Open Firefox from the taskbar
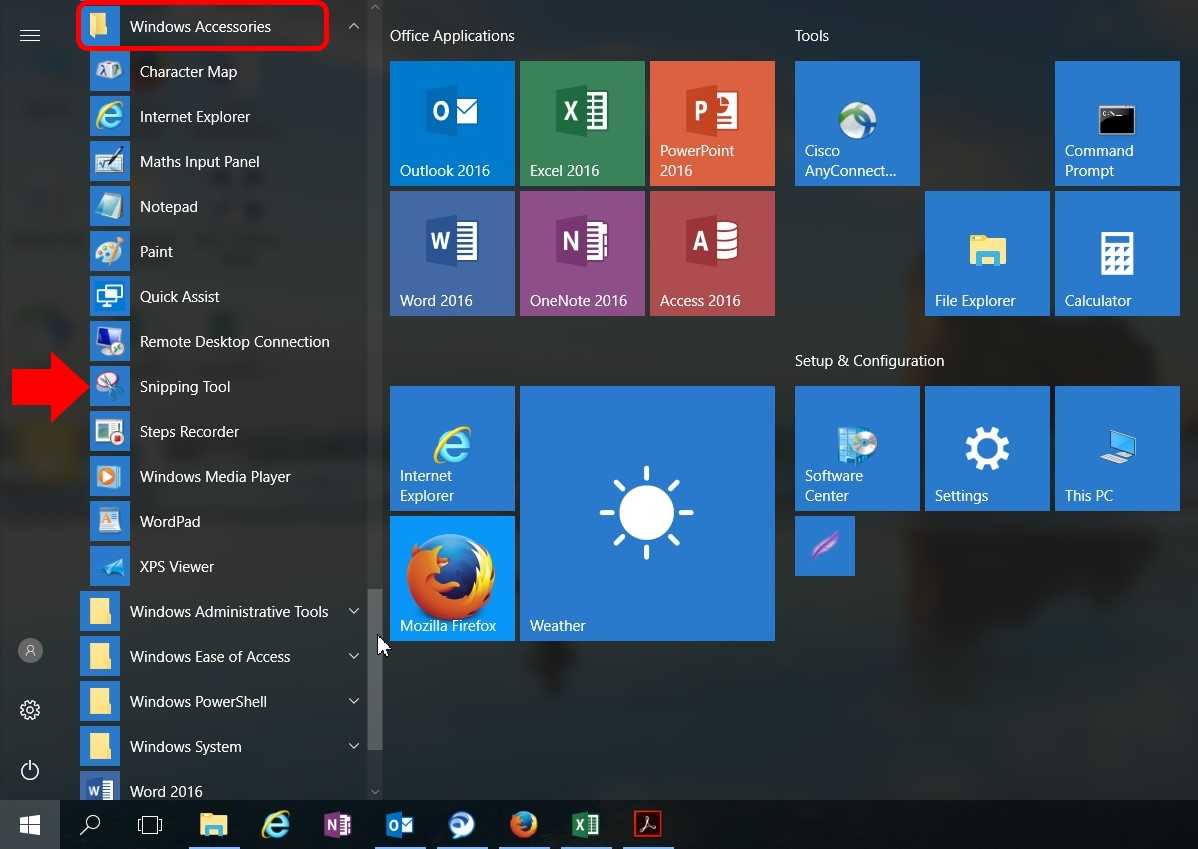Viewport: 1198px width, 849px height. tap(523, 825)
